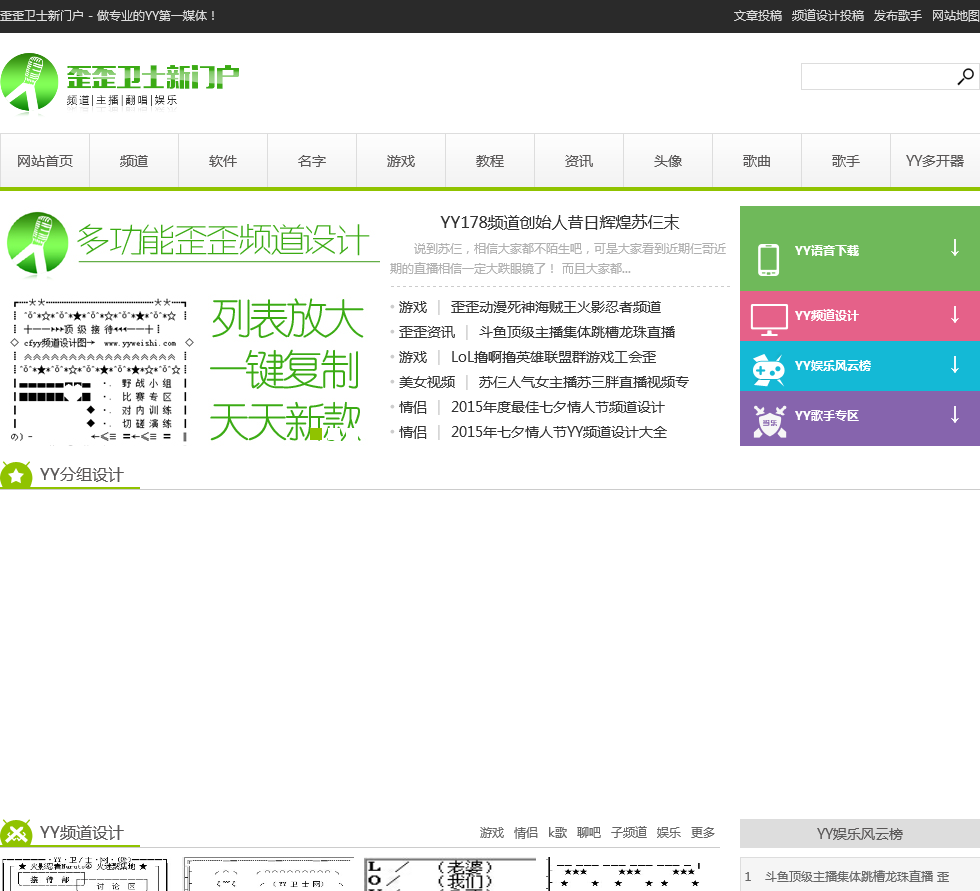980x891 pixels.
Task: Go to the 软件 nav tab
Action: click(222, 161)
